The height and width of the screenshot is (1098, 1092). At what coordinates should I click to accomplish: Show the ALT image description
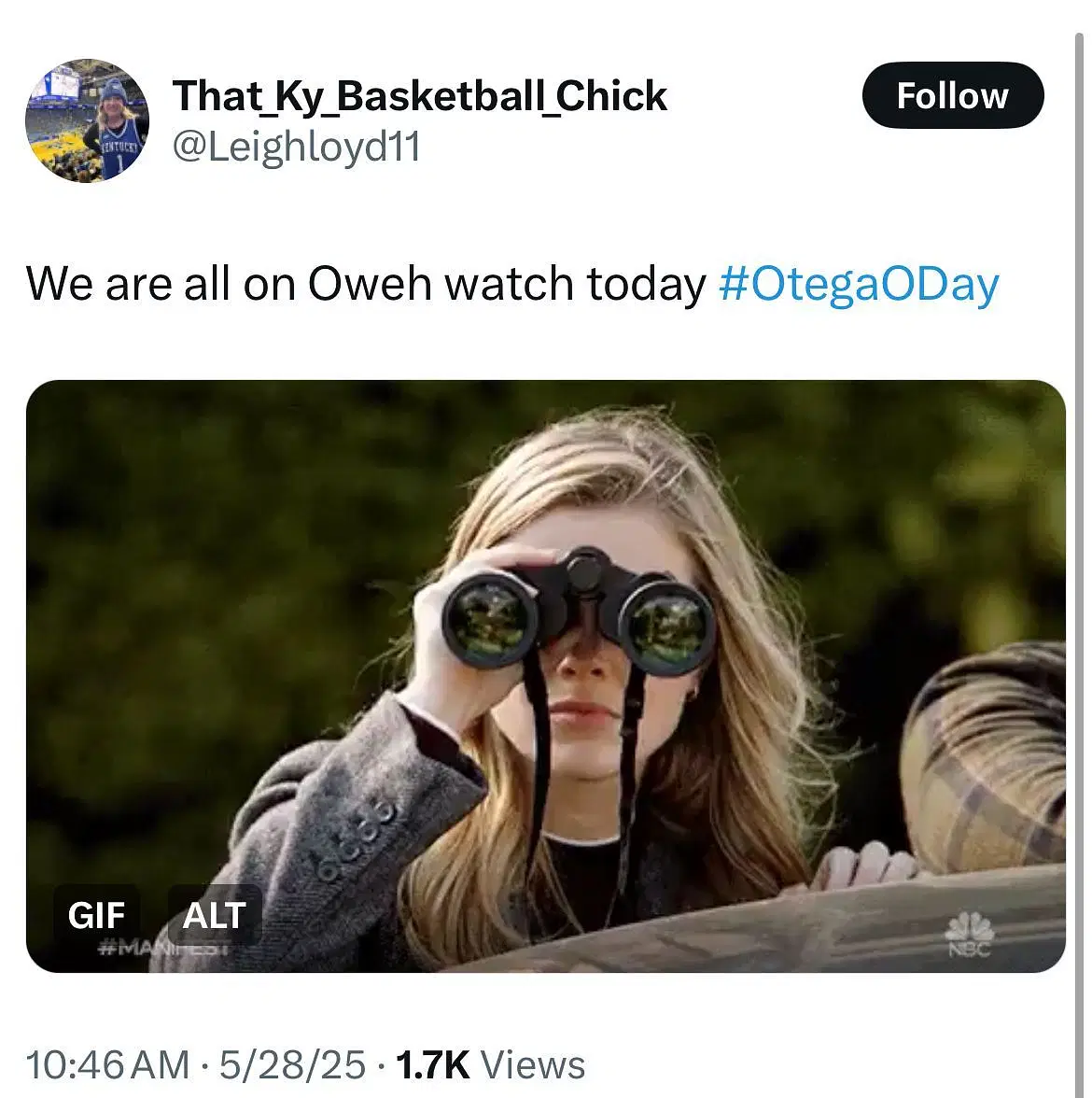point(214,914)
